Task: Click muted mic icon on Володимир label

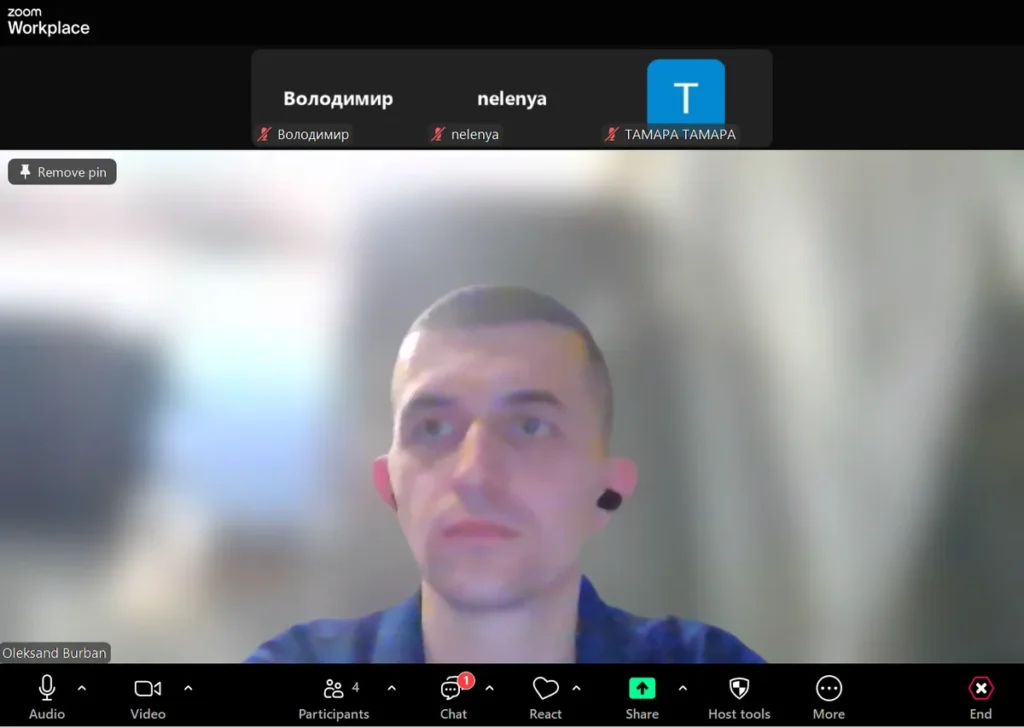Action: (x=264, y=135)
